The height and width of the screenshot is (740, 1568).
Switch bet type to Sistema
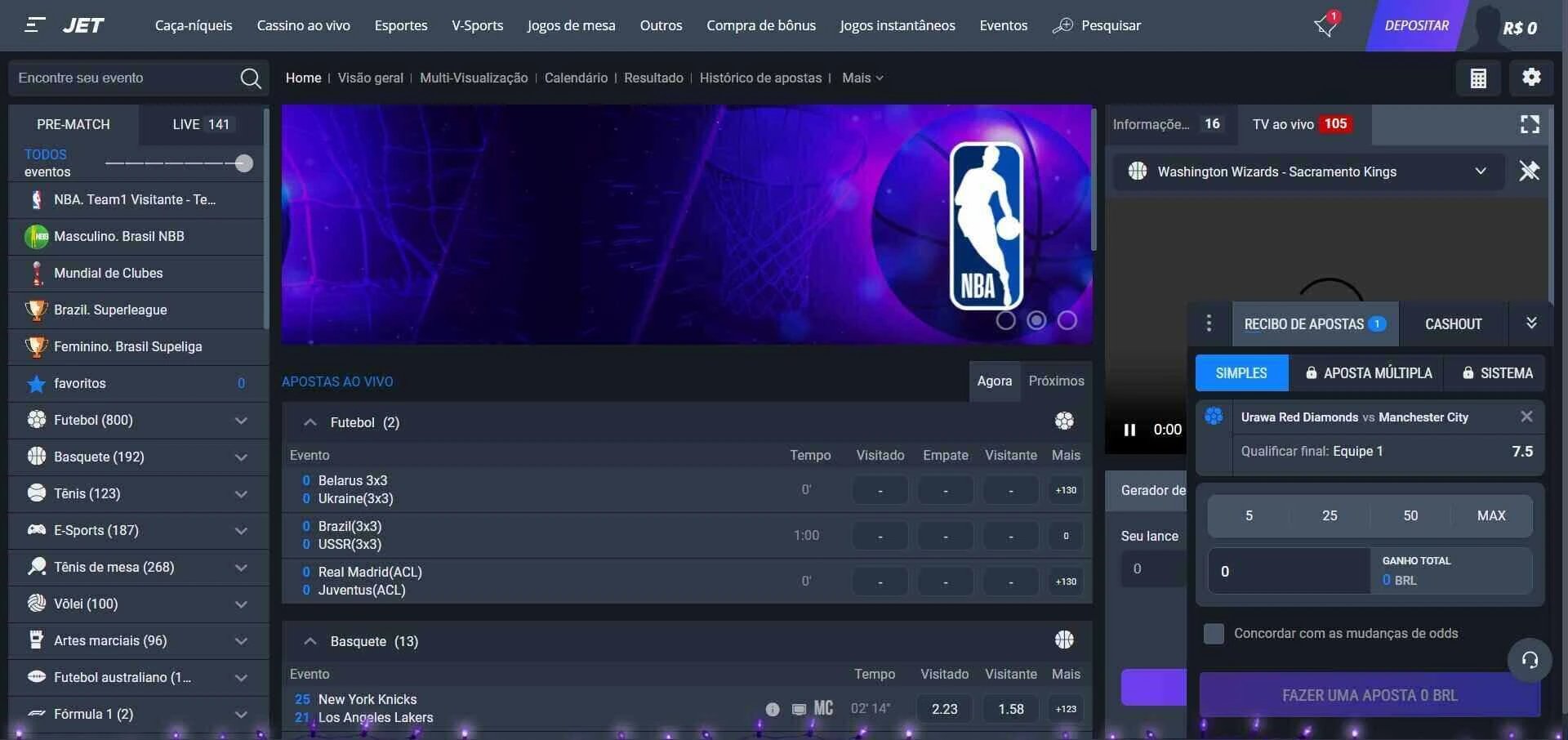click(1497, 373)
